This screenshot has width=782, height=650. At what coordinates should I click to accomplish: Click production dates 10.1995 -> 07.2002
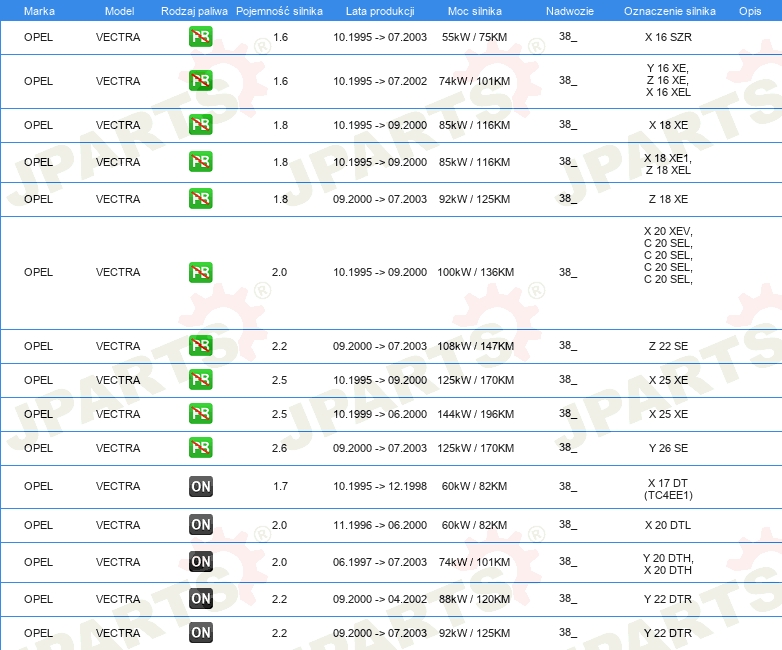coord(380,81)
